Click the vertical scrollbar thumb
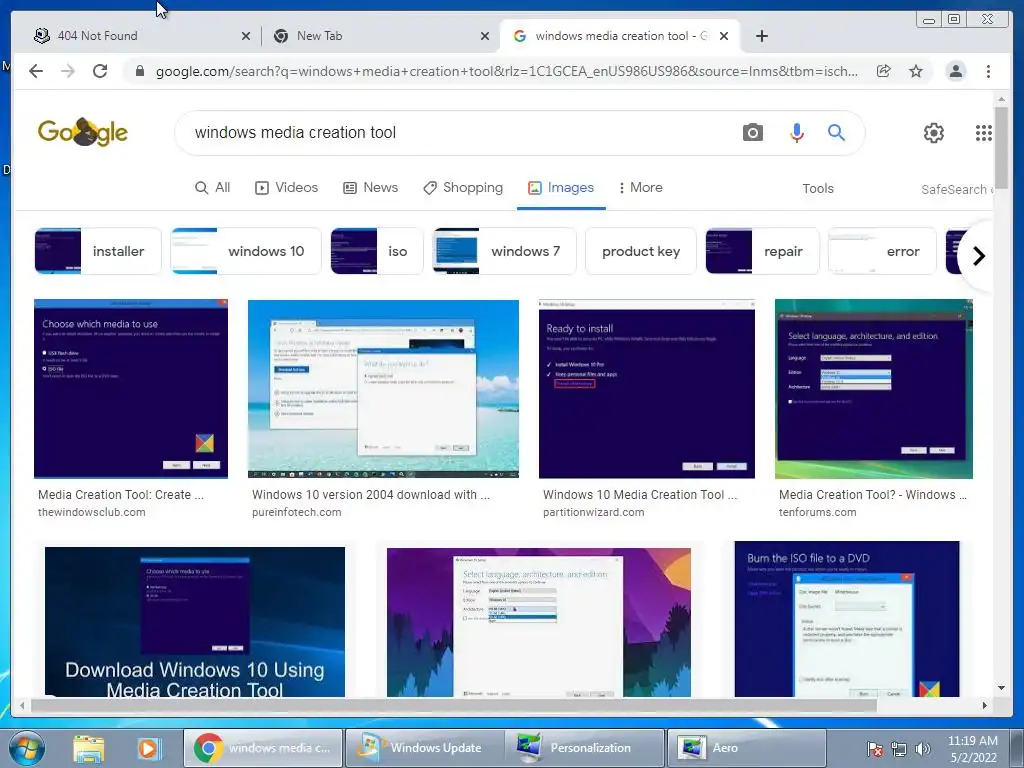The width and height of the screenshot is (1024, 768). pyautogui.click(x=1001, y=148)
